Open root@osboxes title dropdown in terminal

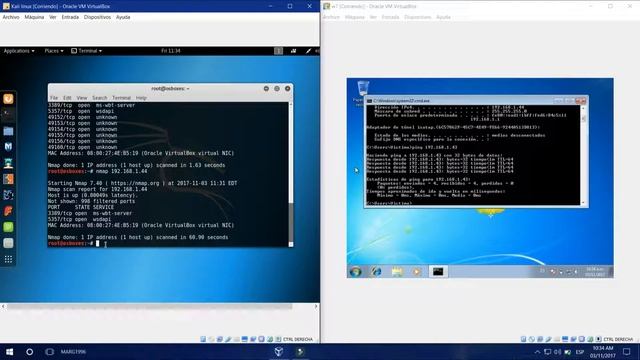pyautogui.click(x=170, y=89)
